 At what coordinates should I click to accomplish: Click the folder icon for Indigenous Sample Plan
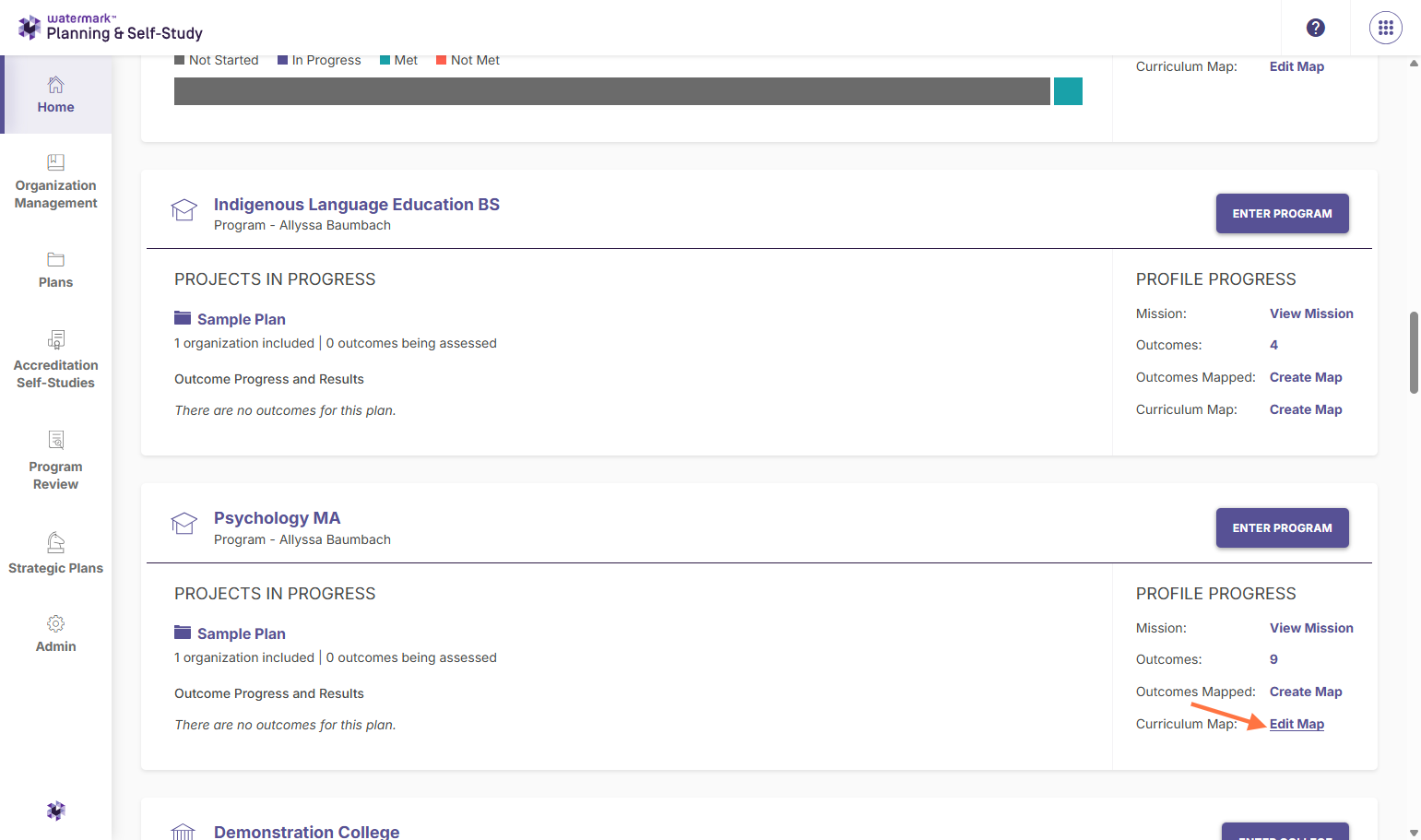pyautogui.click(x=183, y=318)
